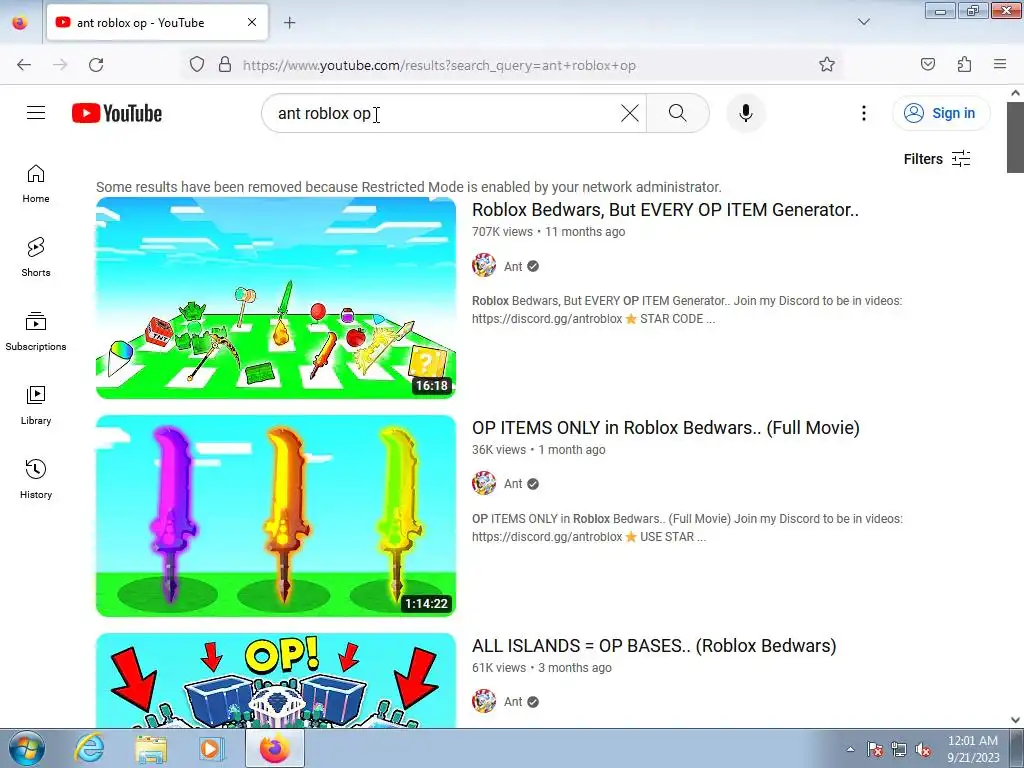Start voice search with the microphone

(746, 113)
